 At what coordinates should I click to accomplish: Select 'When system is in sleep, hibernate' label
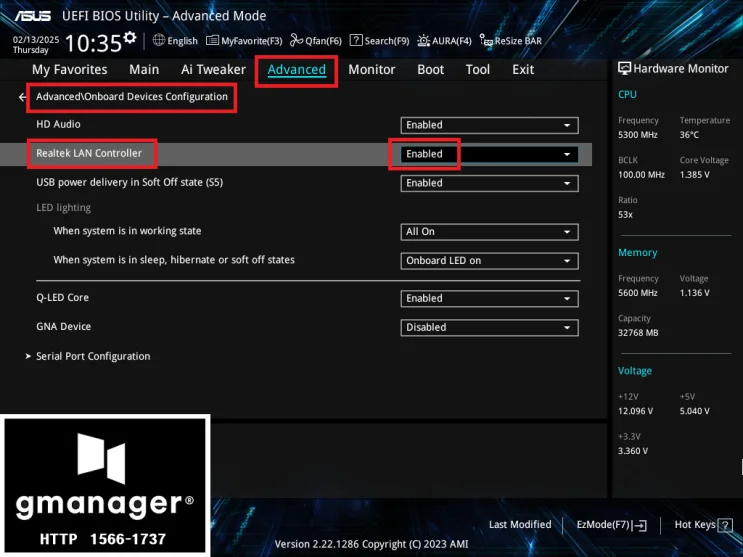174,260
